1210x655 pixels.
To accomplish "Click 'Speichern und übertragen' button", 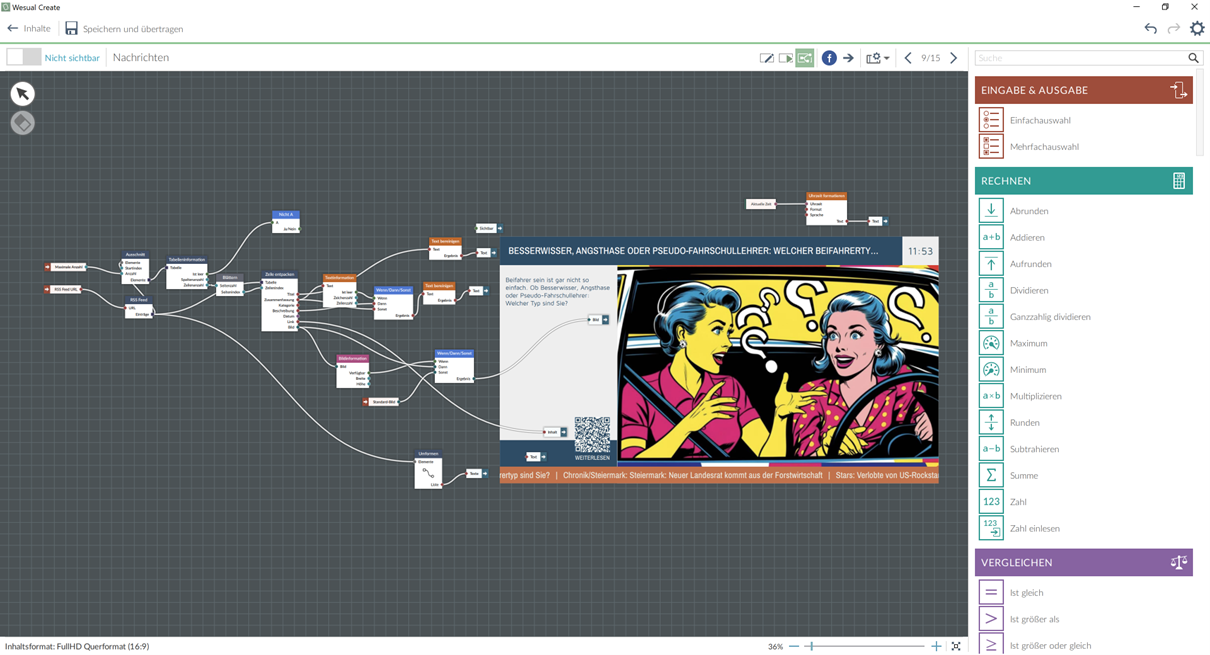I will [124, 29].
